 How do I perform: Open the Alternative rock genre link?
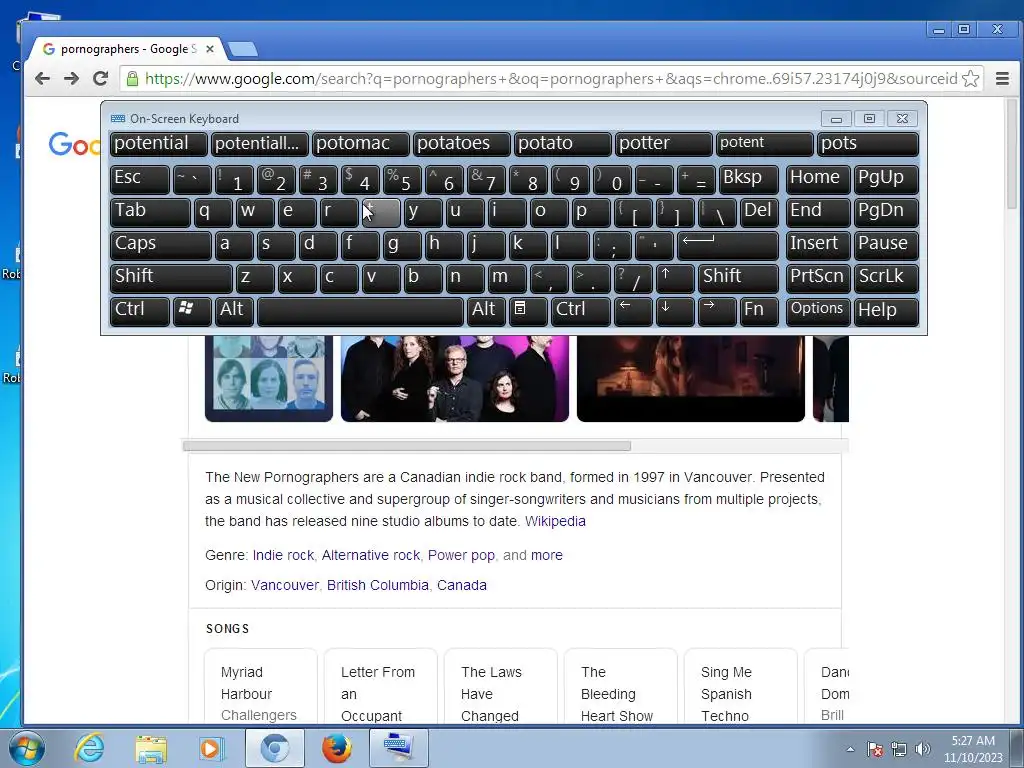pyautogui.click(x=370, y=555)
